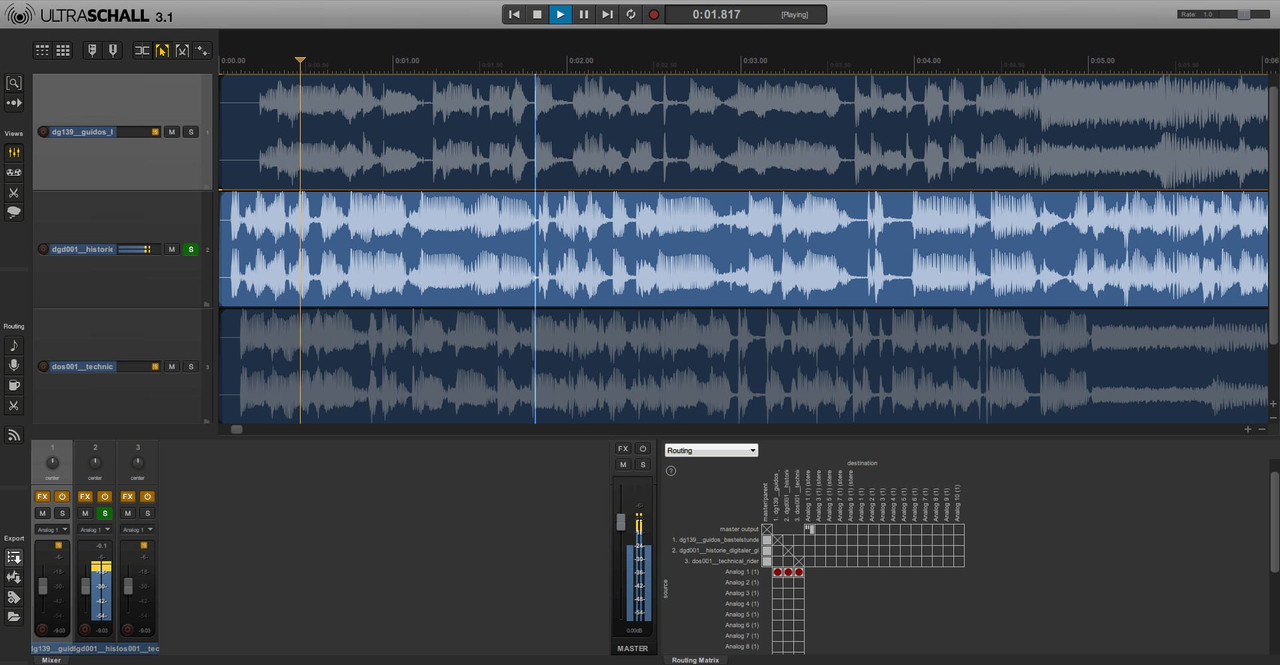Image resolution: width=1280 pixels, height=665 pixels.
Task: Click the open folder export icon
Action: point(14,617)
